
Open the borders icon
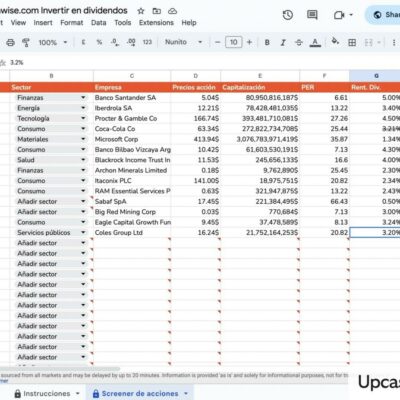(352, 42)
